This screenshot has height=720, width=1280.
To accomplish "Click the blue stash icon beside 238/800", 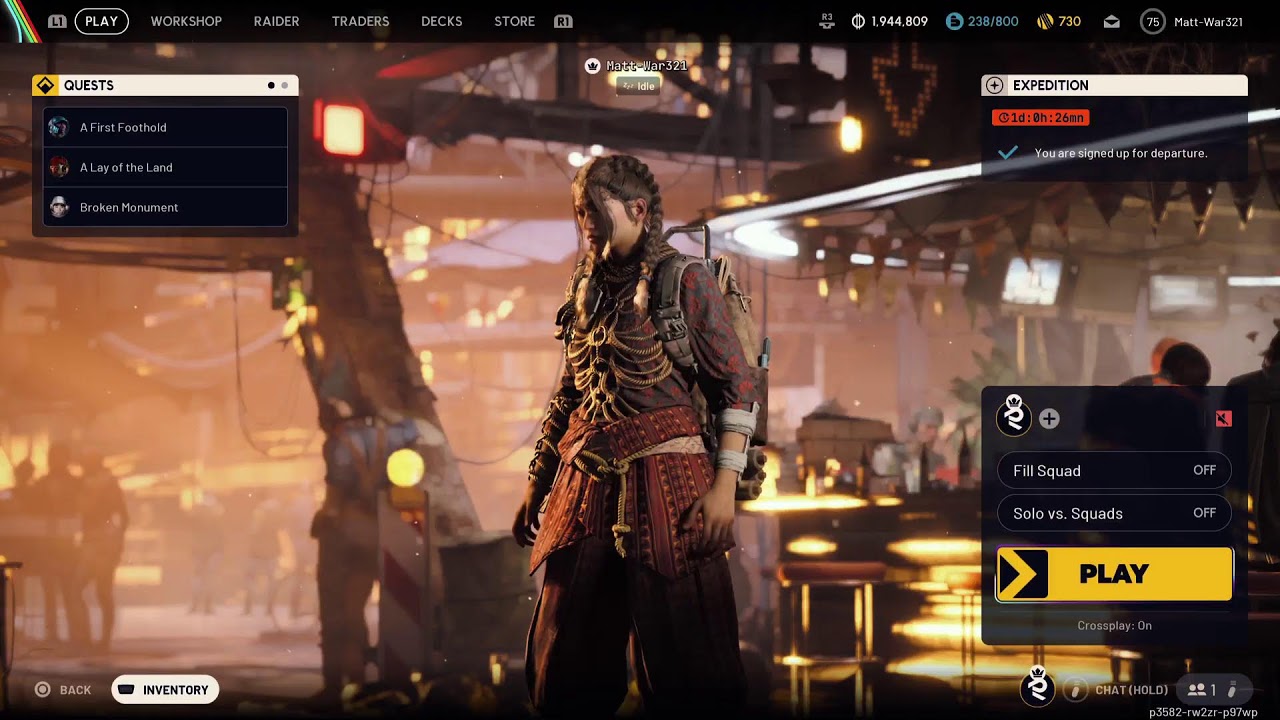I will tap(954, 21).
